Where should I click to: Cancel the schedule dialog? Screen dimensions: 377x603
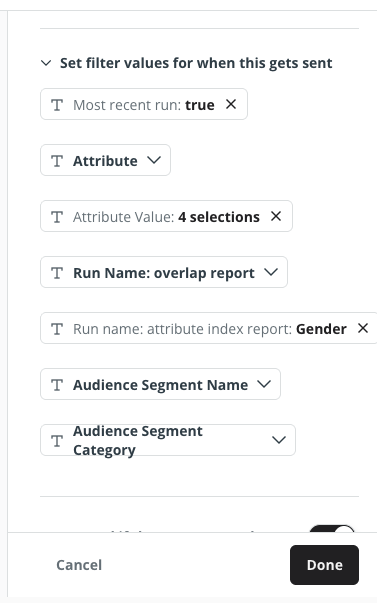point(79,565)
